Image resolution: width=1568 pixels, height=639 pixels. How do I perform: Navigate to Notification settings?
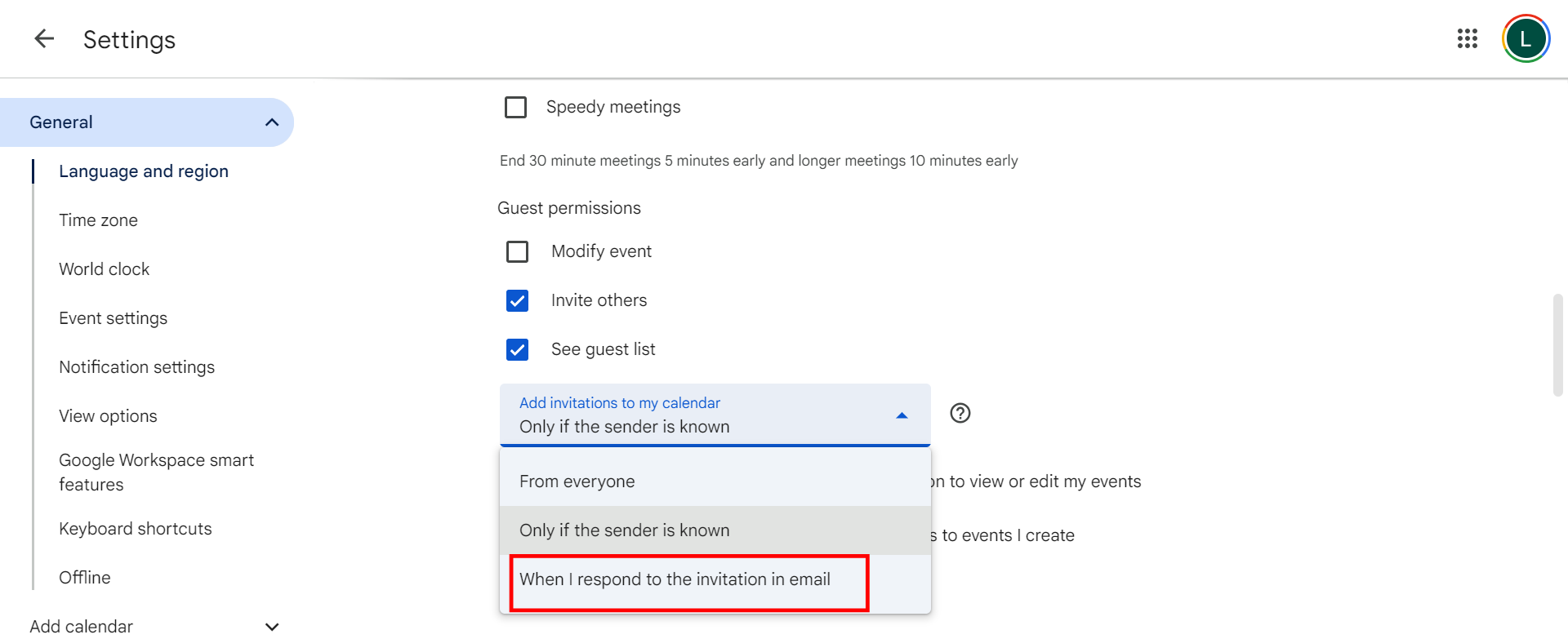(x=136, y=367)
